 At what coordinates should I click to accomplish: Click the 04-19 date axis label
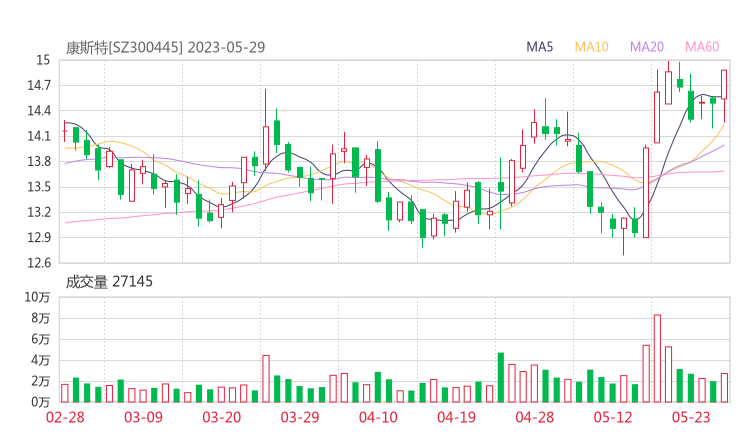pyautogui.click(x=456, y=417)
